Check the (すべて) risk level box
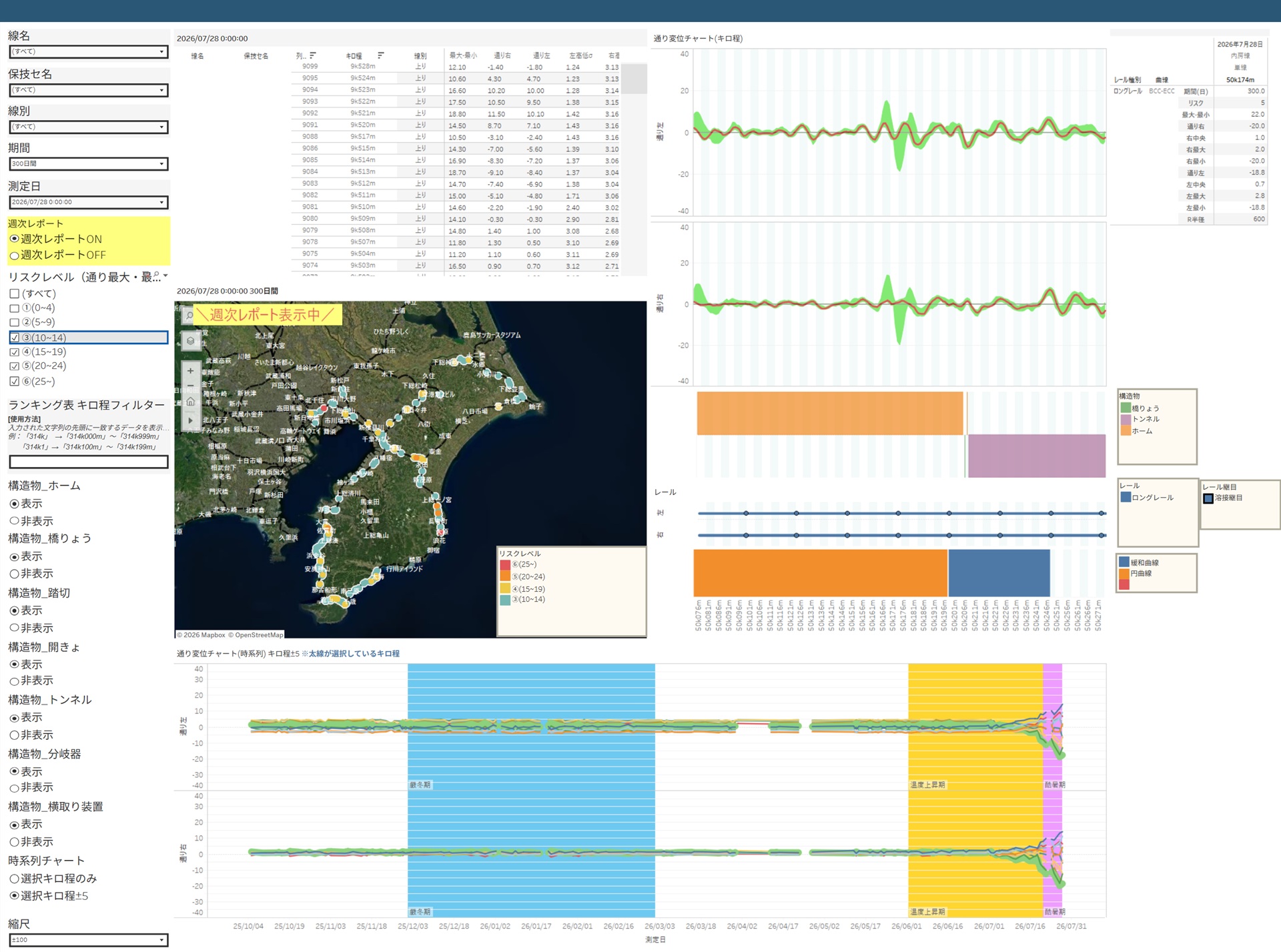 (x=14, y=294)
